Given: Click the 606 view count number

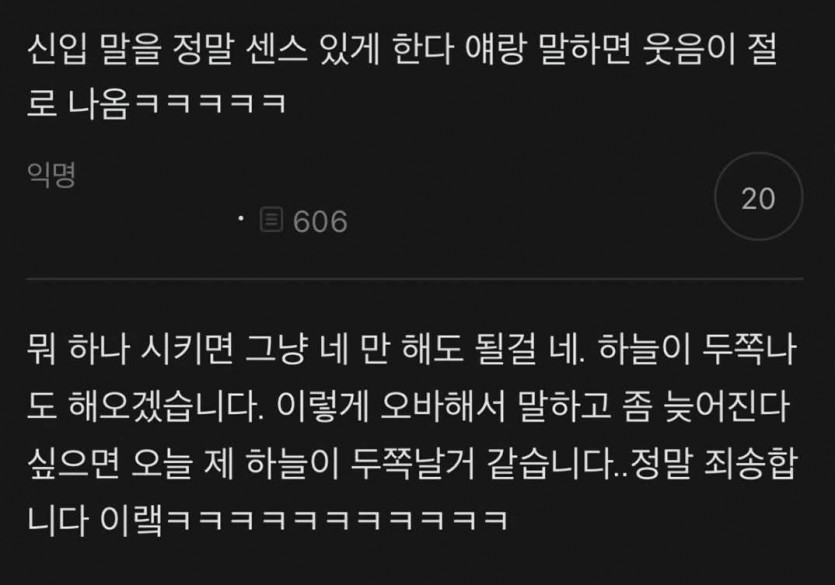Looking at the screenshot, I should click(320, 221).
